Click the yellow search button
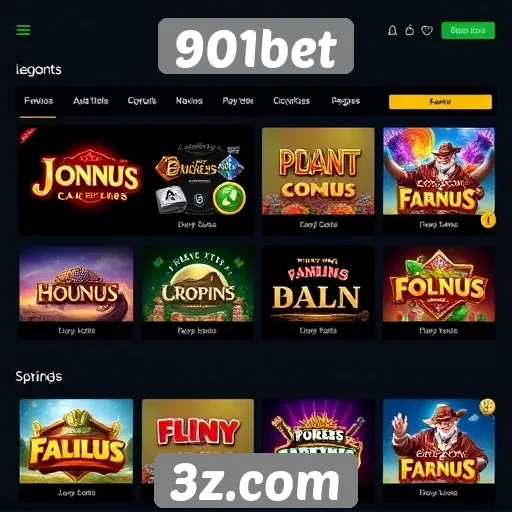 coord(440,102)
